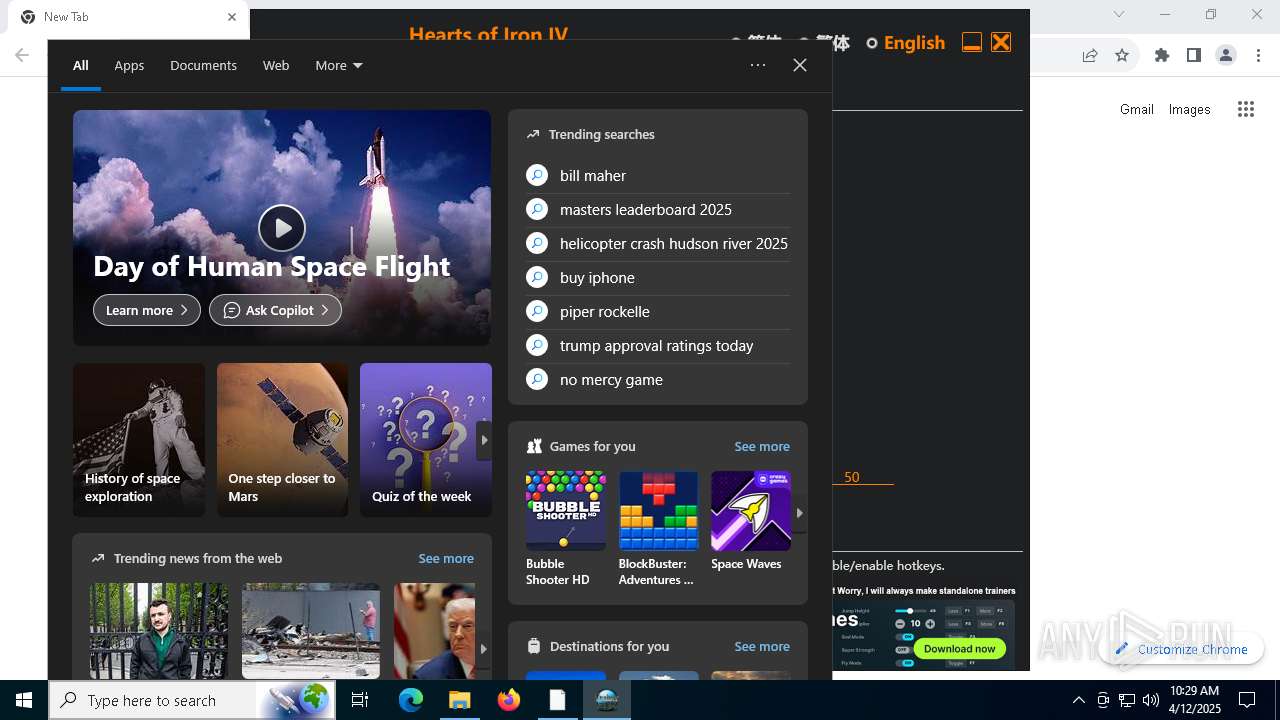Select the All search tab
This screenshot has width=1280, height=720.
(80, 65)
